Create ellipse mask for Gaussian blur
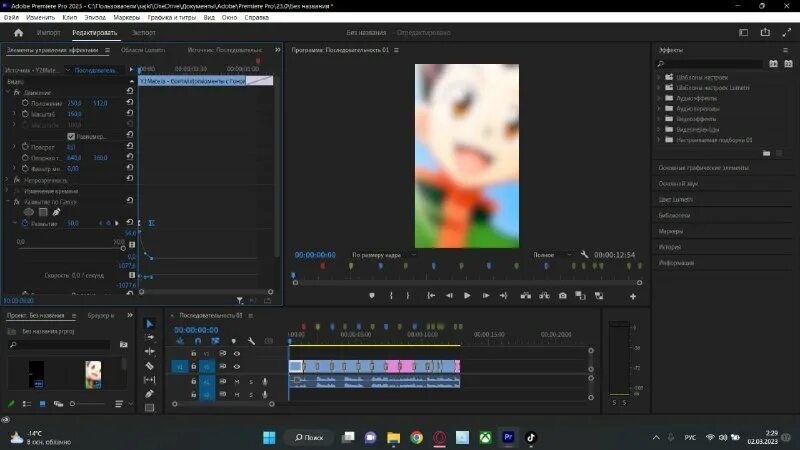800x450 pixels. coord(29,212)
